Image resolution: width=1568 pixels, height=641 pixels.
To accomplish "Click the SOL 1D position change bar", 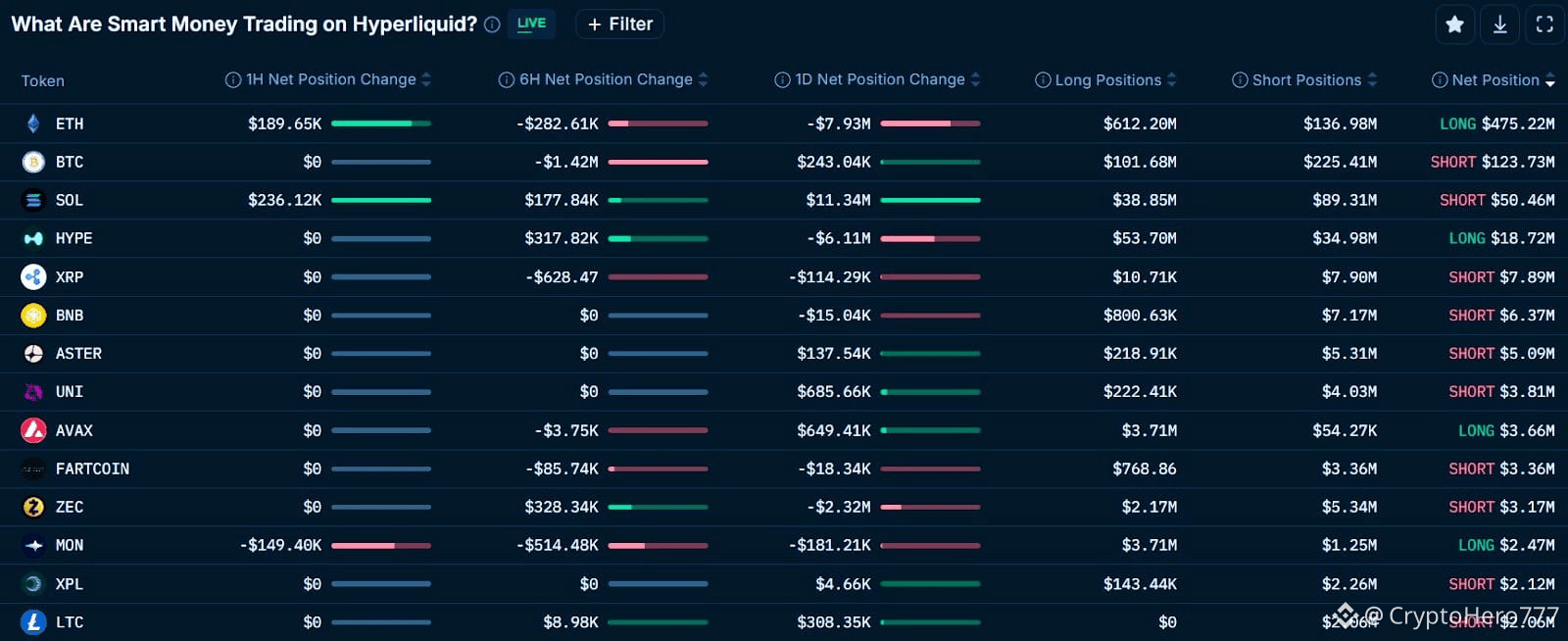I will pos(930,200).
